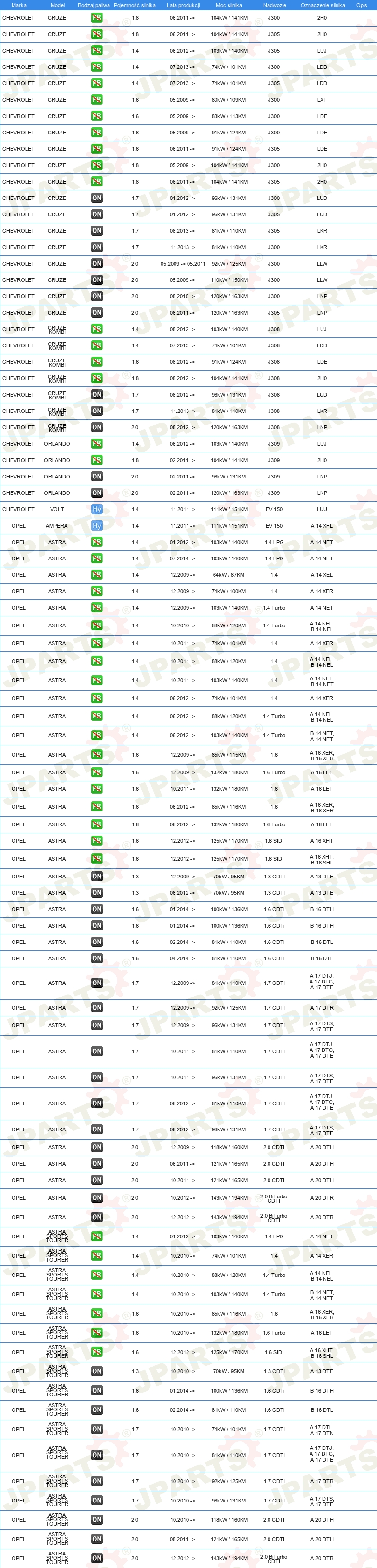Click the Oznaczenie silnika column header

pos(323,5)
